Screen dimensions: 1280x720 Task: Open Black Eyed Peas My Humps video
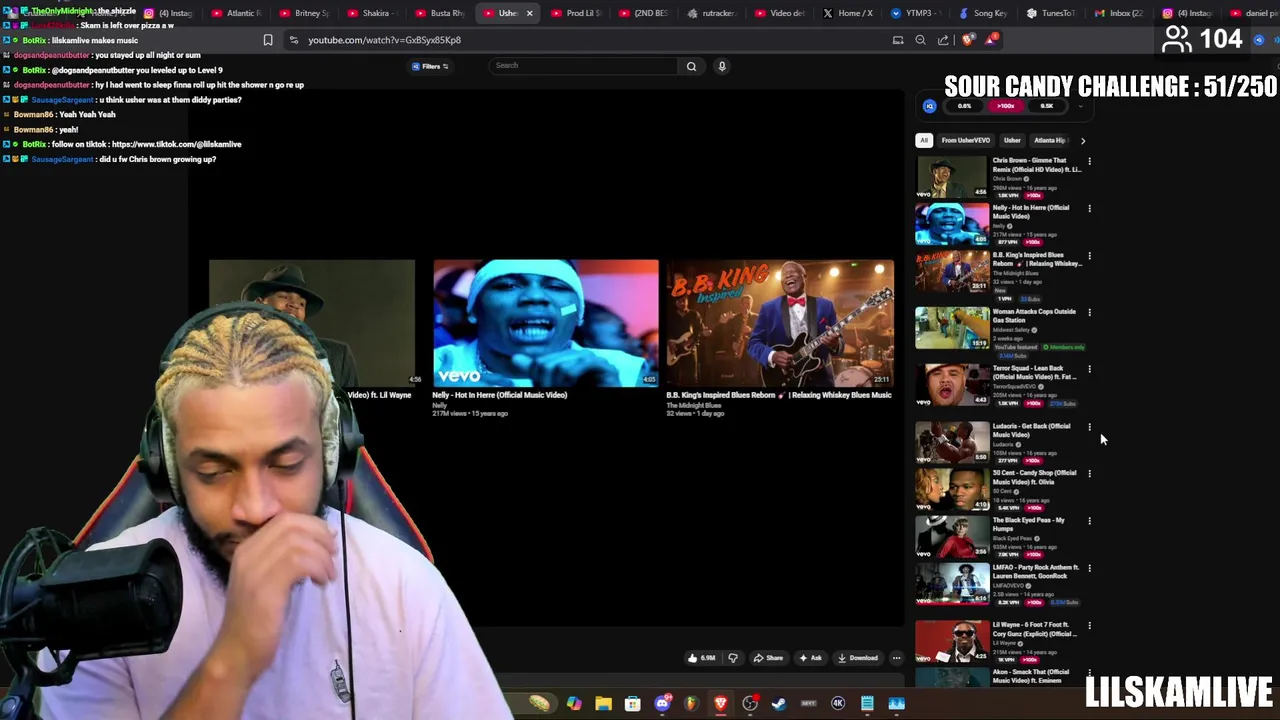(952, 537)
